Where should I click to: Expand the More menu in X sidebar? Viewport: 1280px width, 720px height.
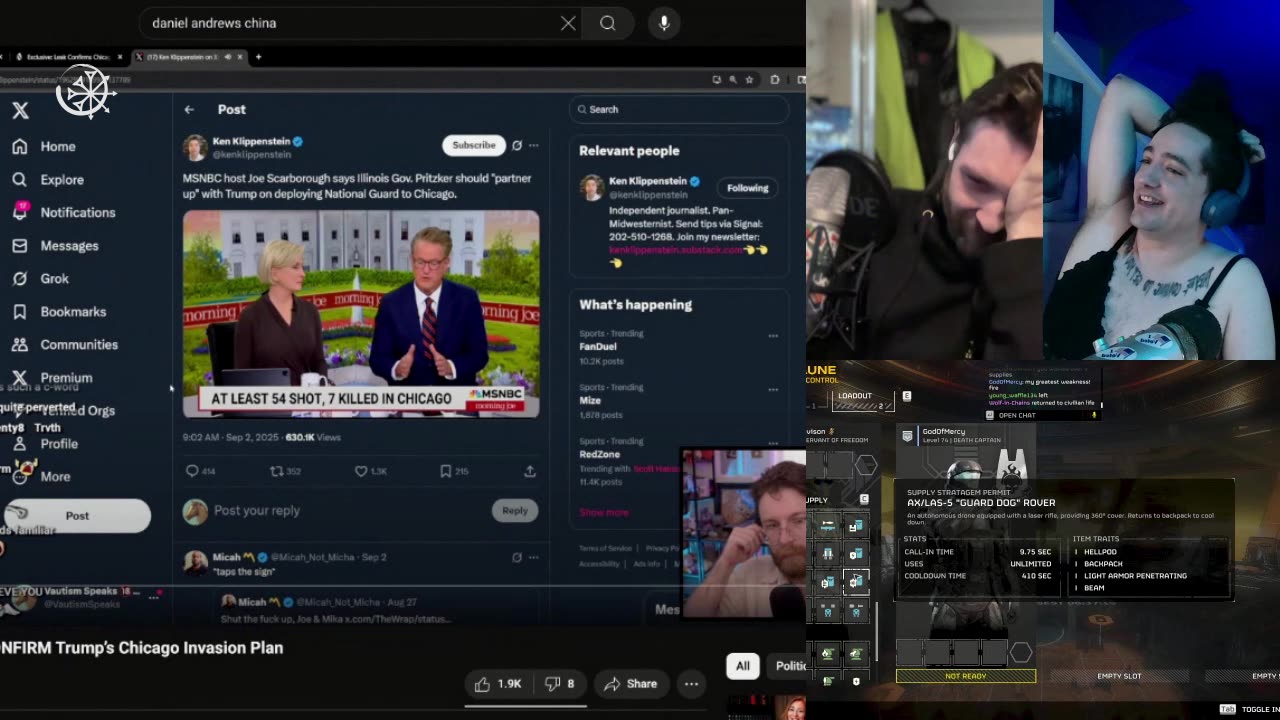[41, 477]
